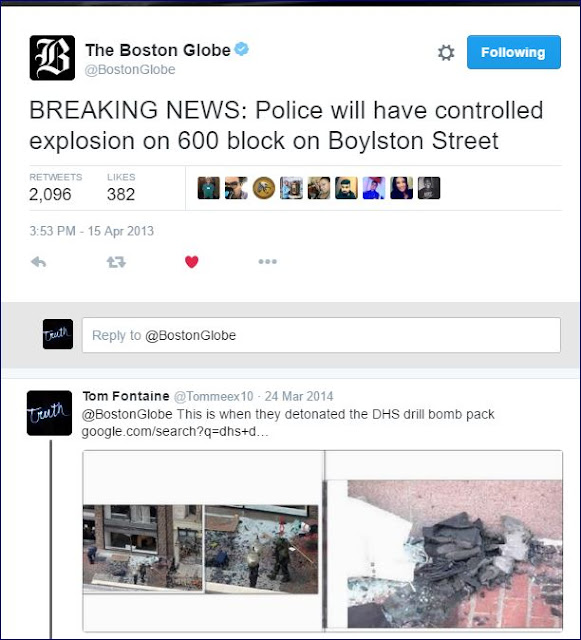Click the gold circular liker avatar
Viewport: 581px width, 640px height.
click(264, 188)
